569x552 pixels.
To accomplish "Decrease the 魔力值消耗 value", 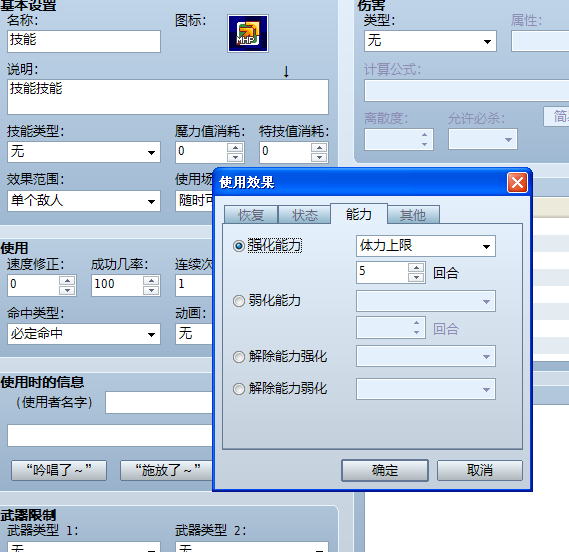I will click(235, 157).
